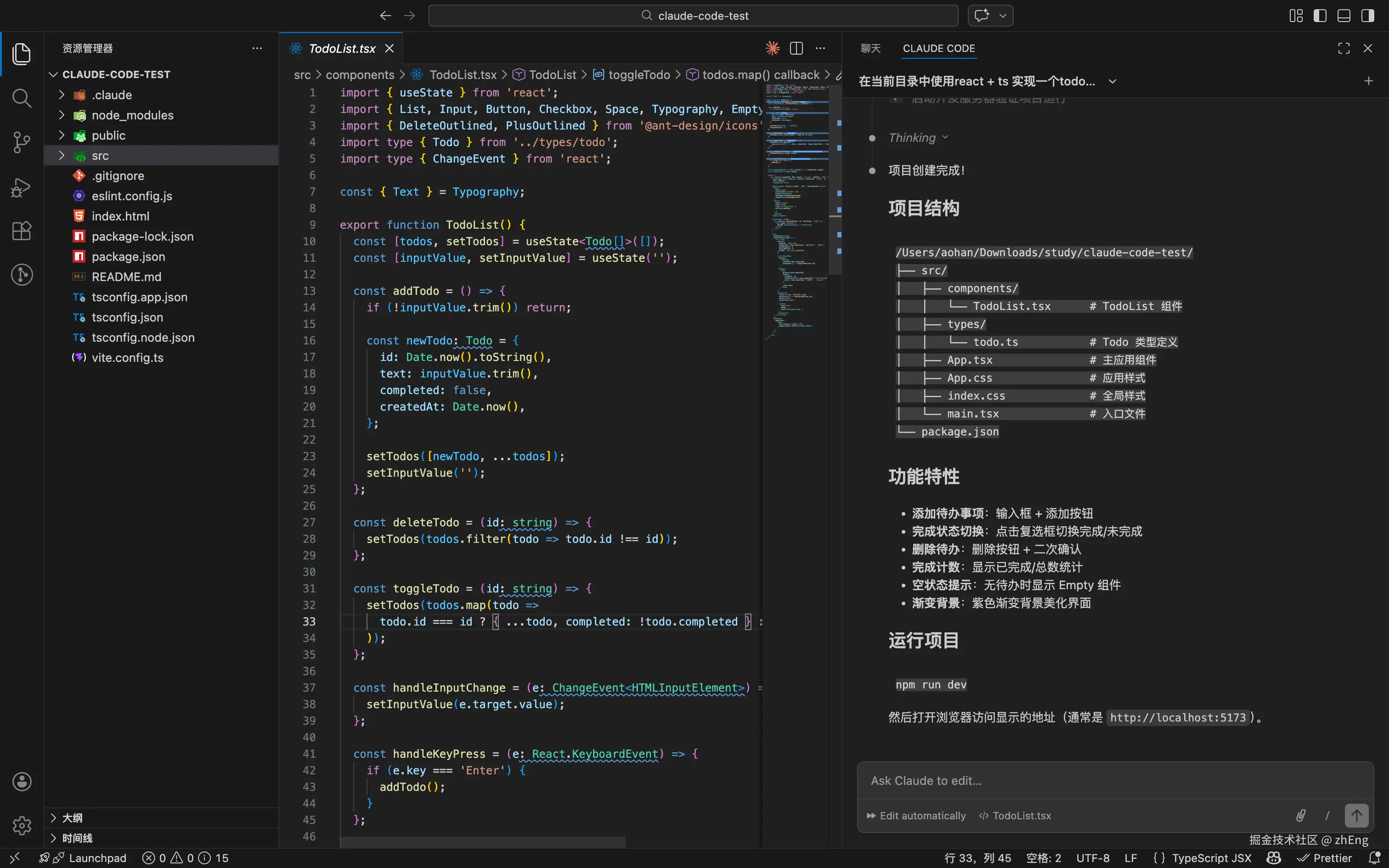Click the Claude Code spark icon in editor toolbar

click(773, 48)
